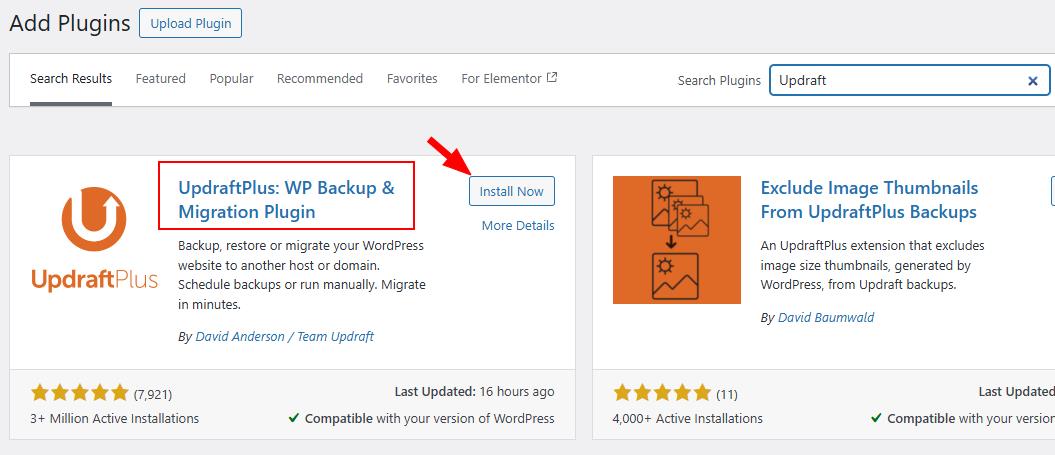Image resolution: width=1055 pixels, height=455 pixels.
Task: Go to the Favorites tab
Action: tap(412, 78)
